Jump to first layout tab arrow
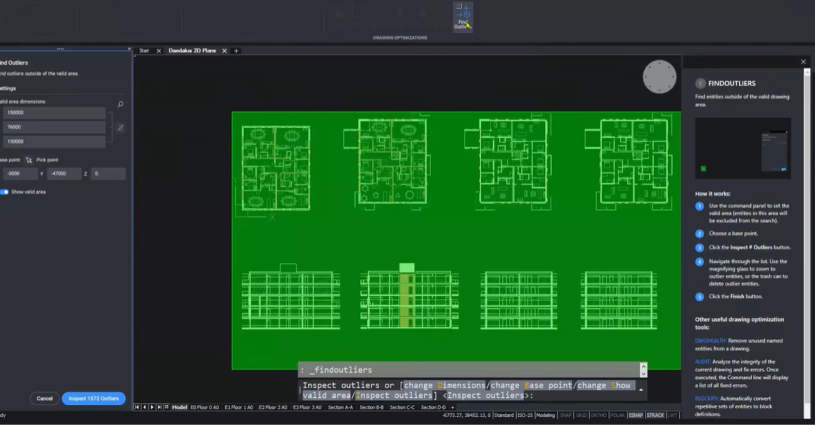This screenshot has height=425, width=815. tap(137, 407)
